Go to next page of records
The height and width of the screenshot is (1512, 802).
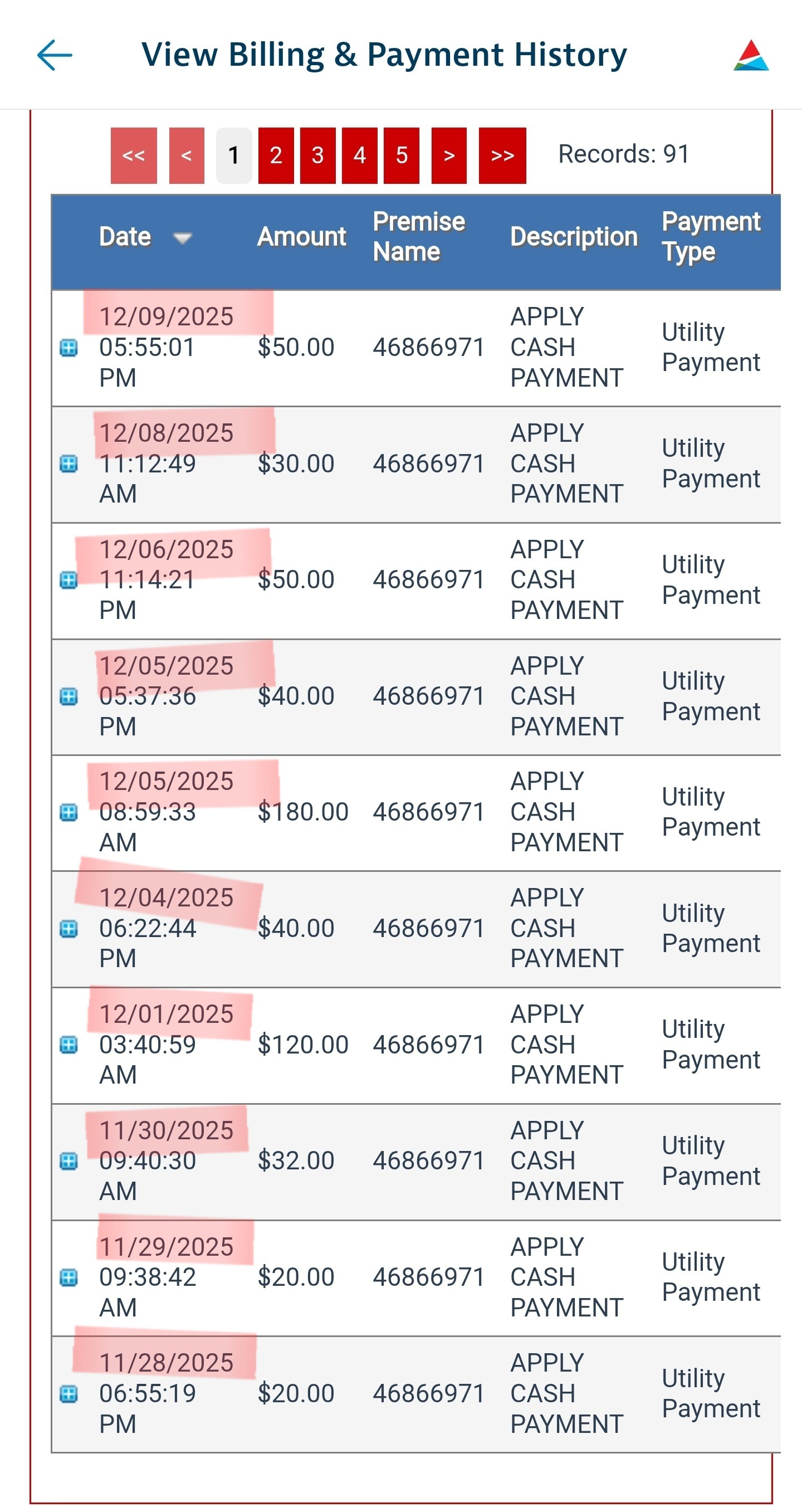pos(449,155)
